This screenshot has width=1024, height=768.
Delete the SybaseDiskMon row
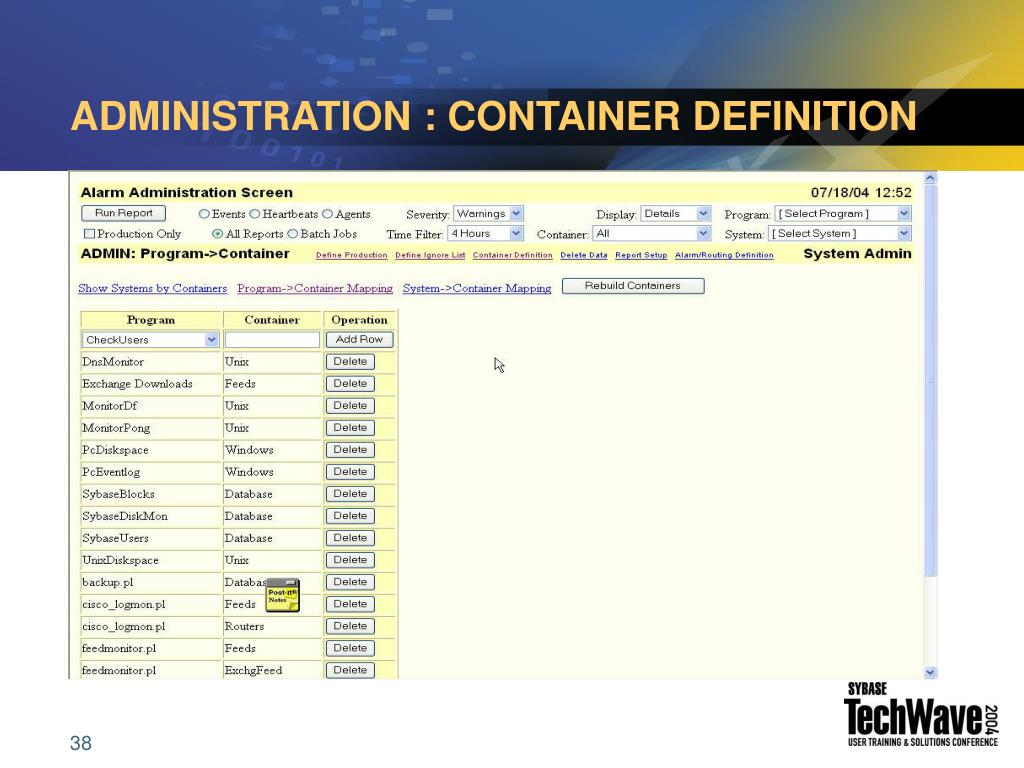(x=350, y=516)
